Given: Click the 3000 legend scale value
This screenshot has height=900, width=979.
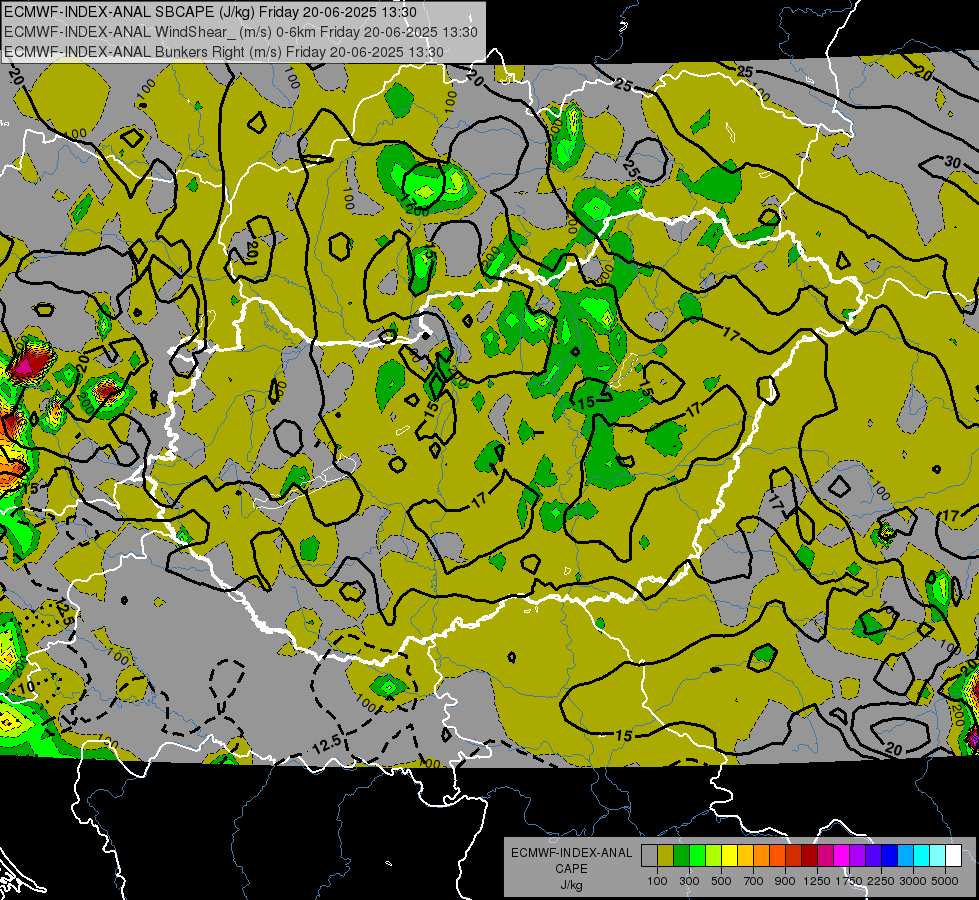Looking at the screenshot, I should click(x=913, y=881).
